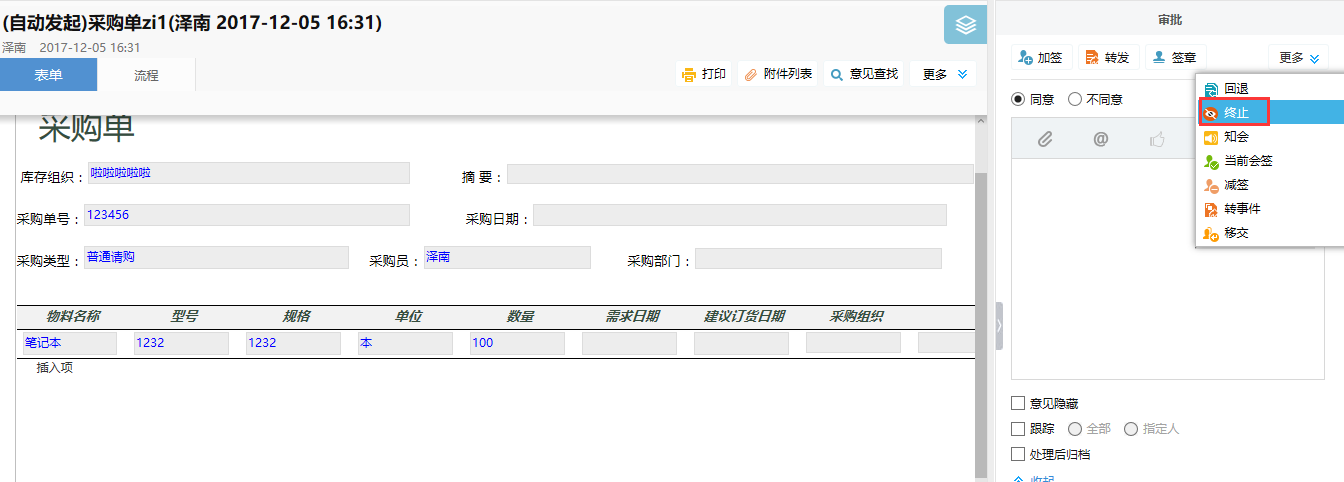Click the 摘要 input field

740,174
